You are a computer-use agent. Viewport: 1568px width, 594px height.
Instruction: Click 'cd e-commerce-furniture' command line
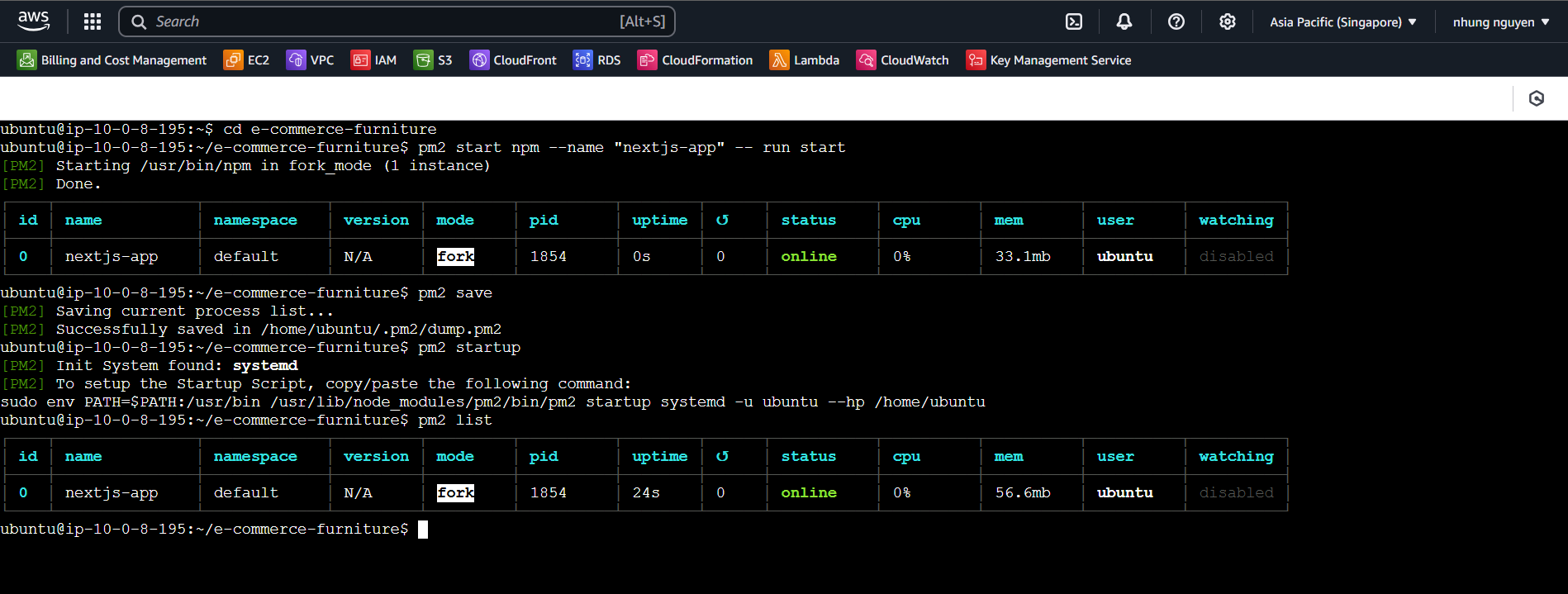point(219,130)
